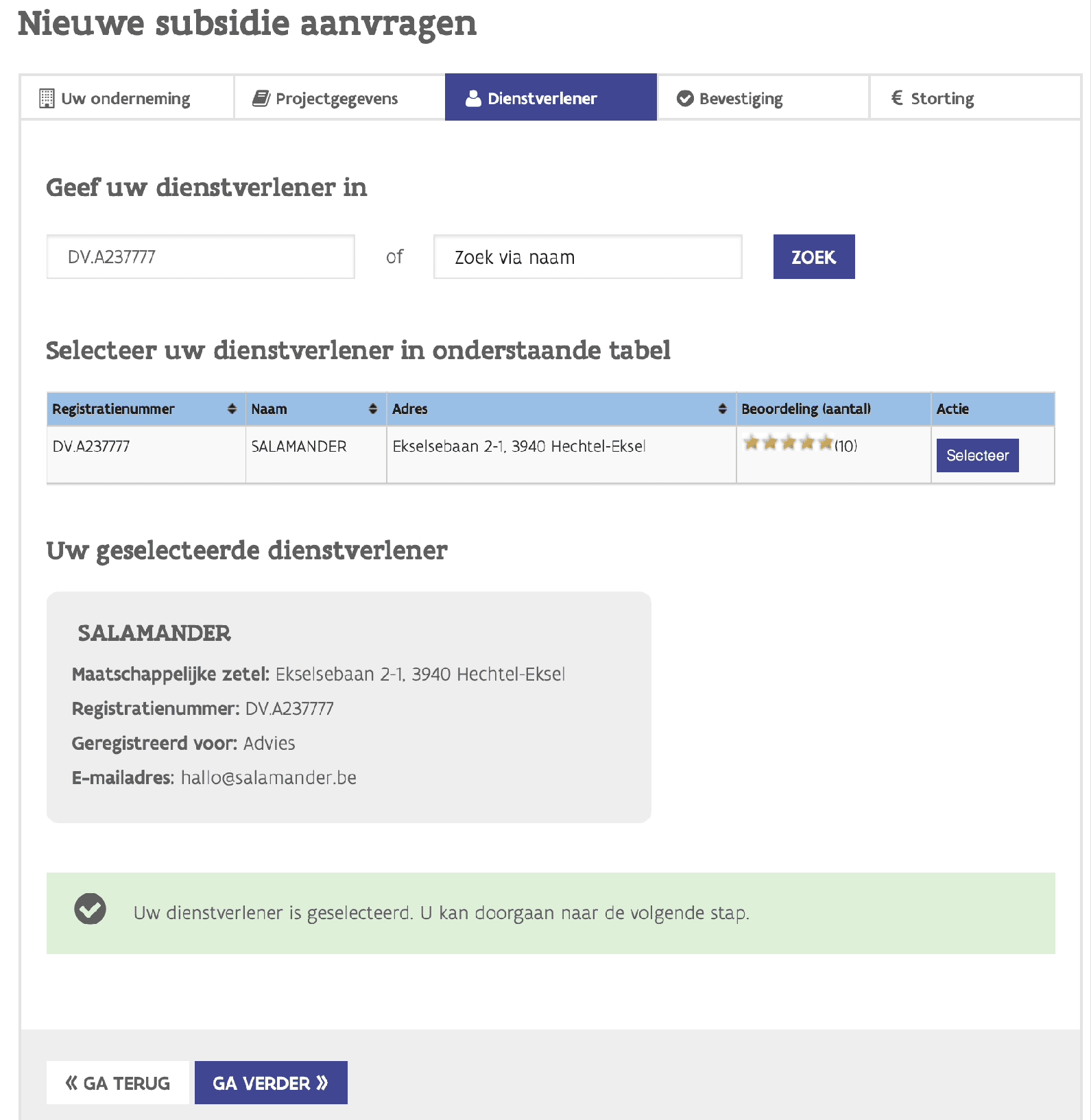Continue with GA VERDER button
The height and width of the screenshot is (1120, 1091).
tap(271, 1083)
